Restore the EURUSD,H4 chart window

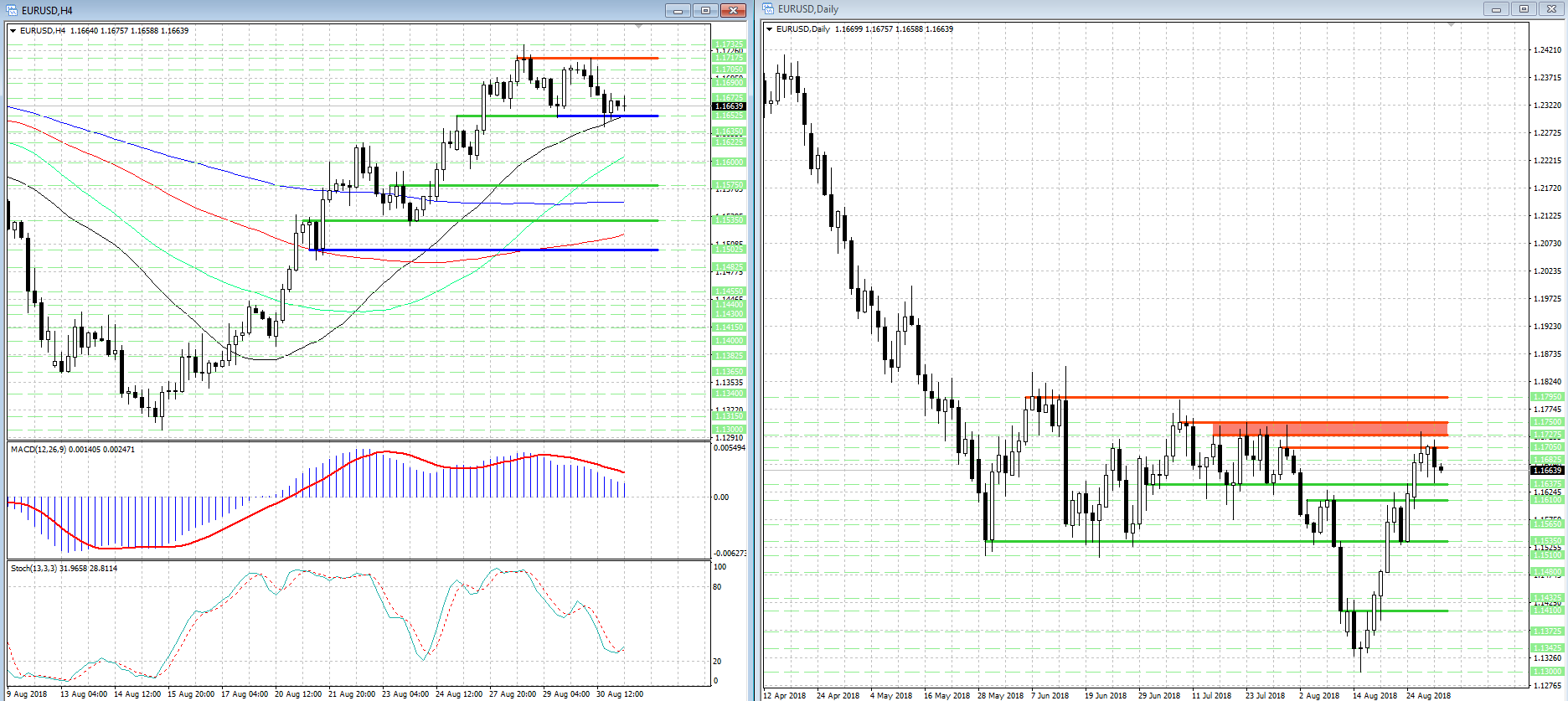[x=705, y=10]
